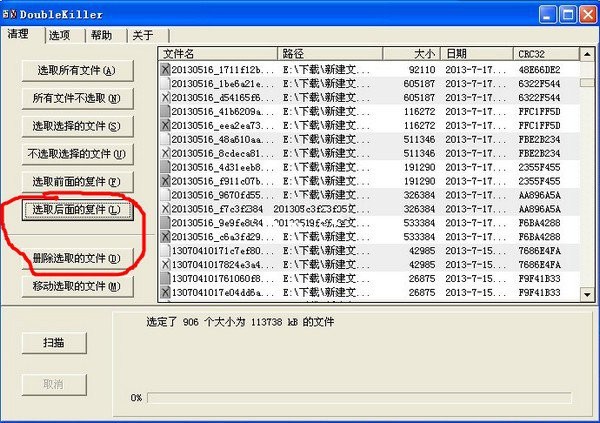Check the 130704101761060f8 file checkbox
Image resolution: width=600 pixels, height=423 pixels.
[165, 278]
